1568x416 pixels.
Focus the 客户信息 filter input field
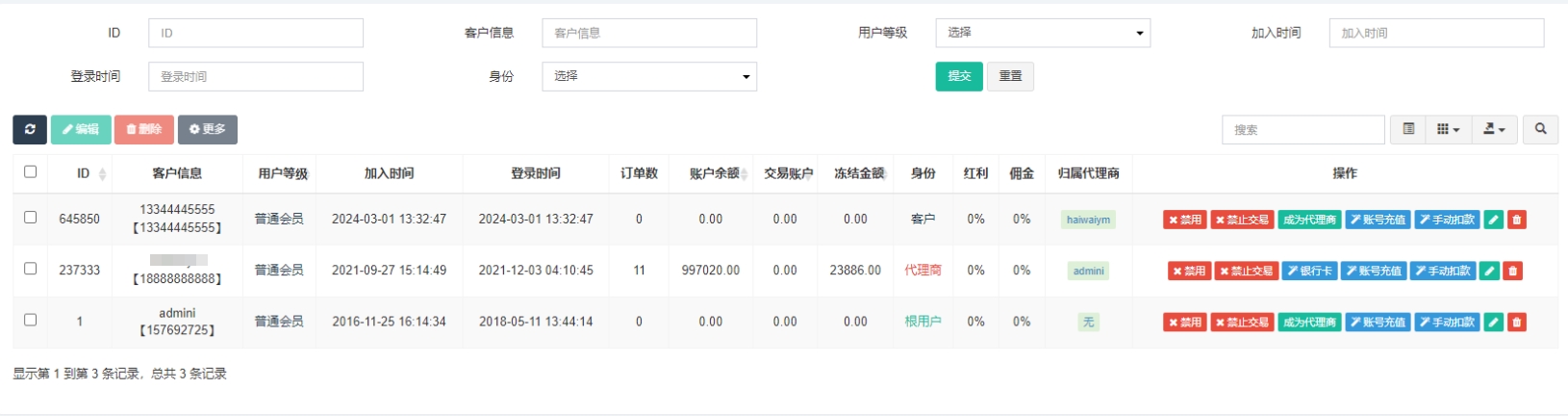[648, 33]
